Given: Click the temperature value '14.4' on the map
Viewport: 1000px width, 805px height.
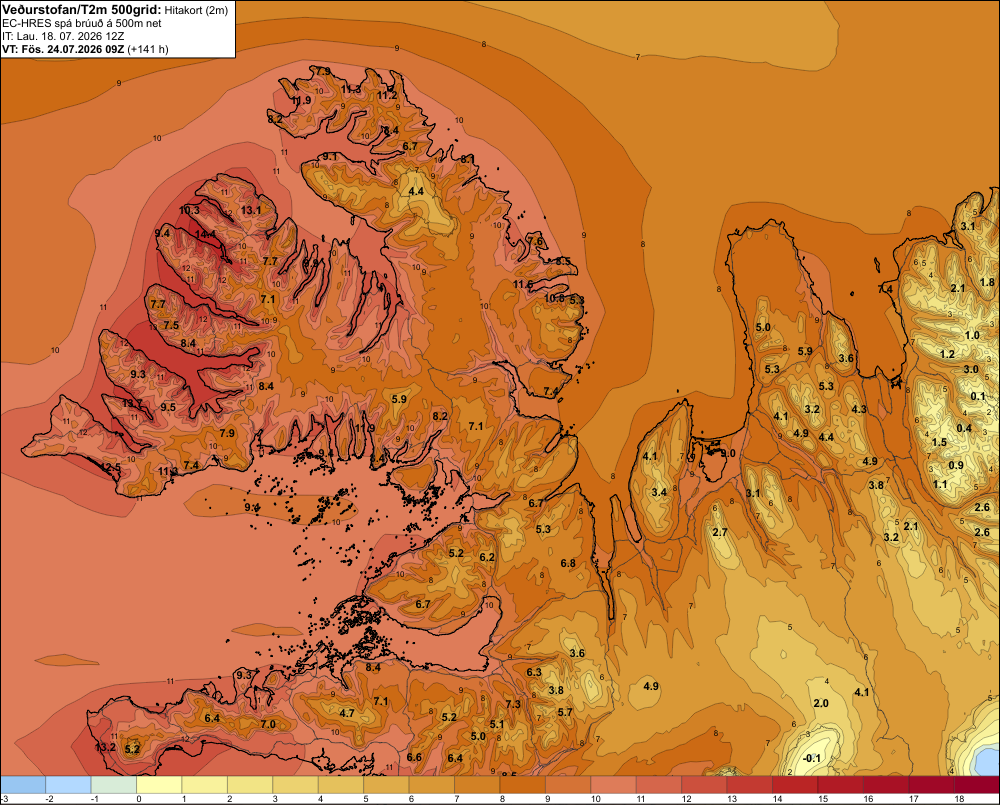Looking at the screenshot, I should click(x=205, y=234).
